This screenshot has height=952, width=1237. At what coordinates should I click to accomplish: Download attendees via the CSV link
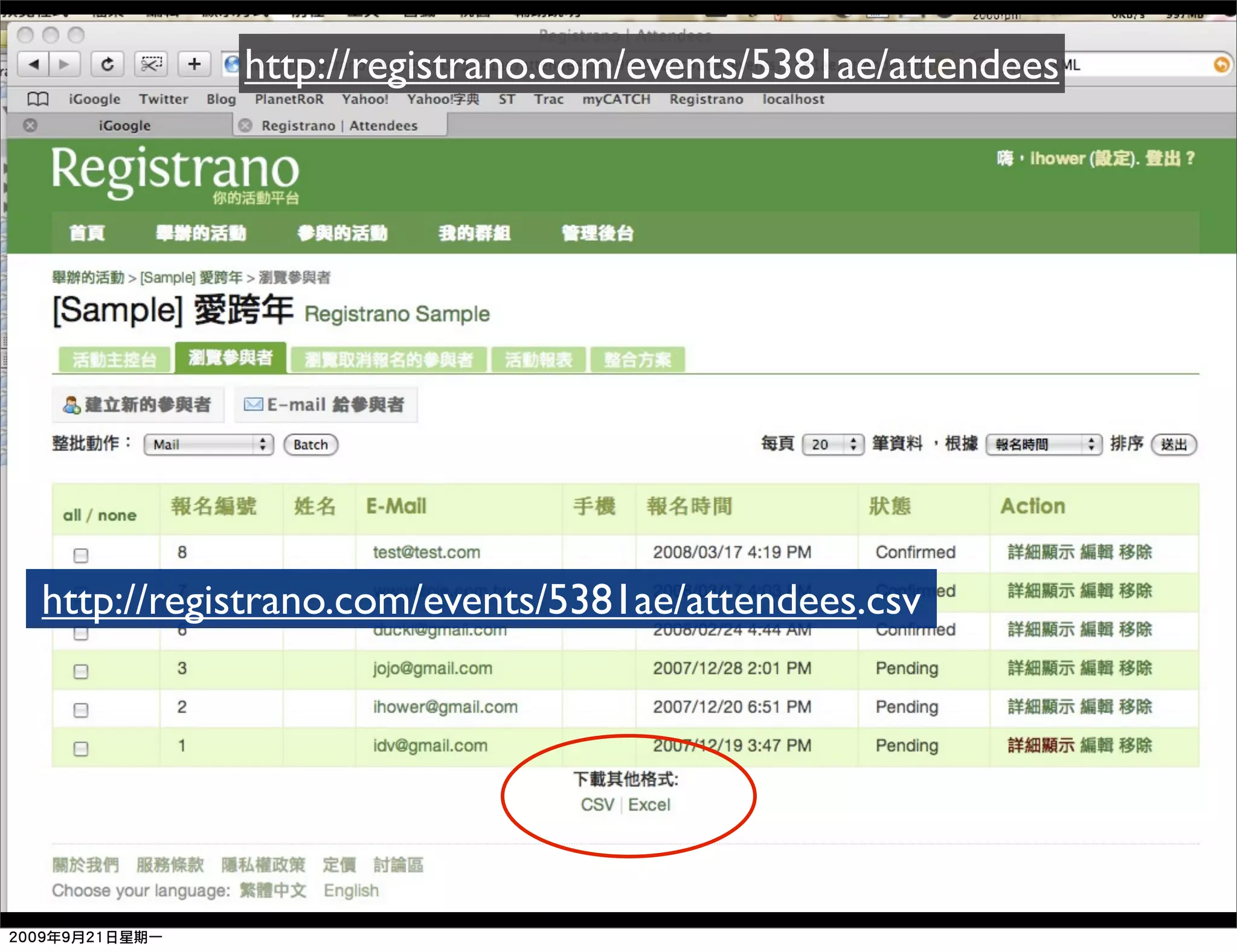(597, 805)
